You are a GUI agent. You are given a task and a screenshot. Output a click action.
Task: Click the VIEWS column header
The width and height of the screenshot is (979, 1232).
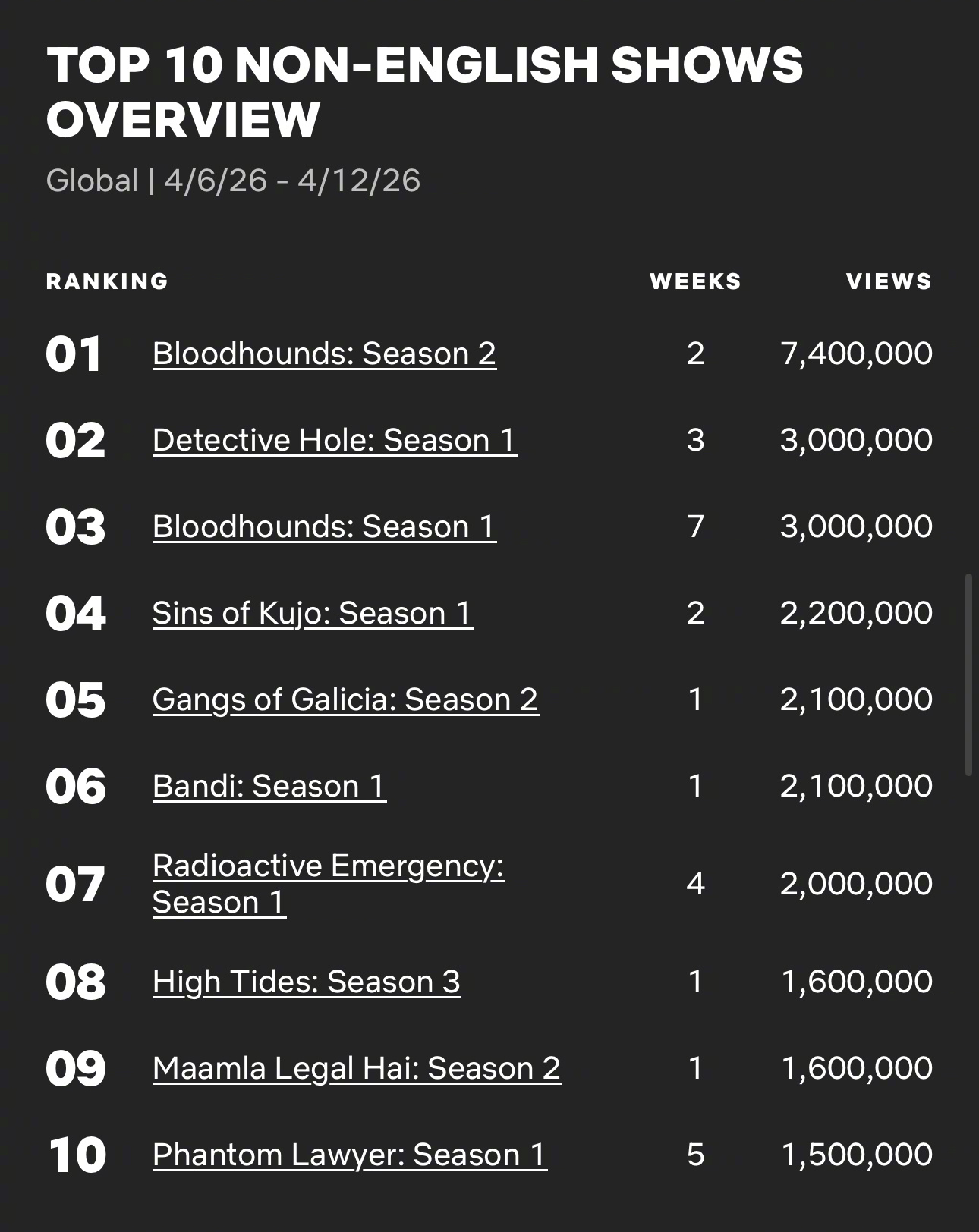coord(889,281)
